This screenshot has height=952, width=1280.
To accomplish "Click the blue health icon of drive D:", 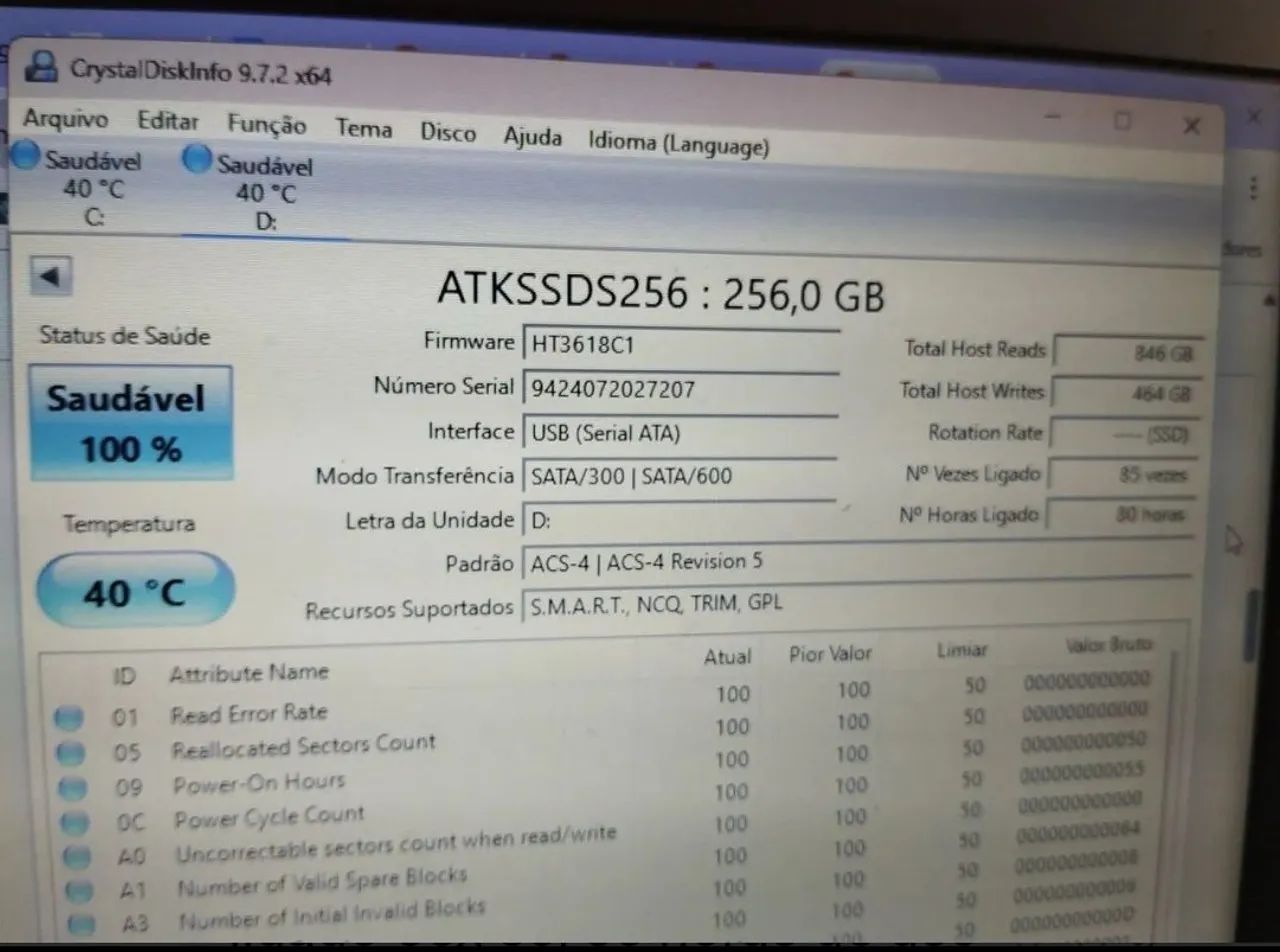I will pyautogui.click(x=199, y=160).
